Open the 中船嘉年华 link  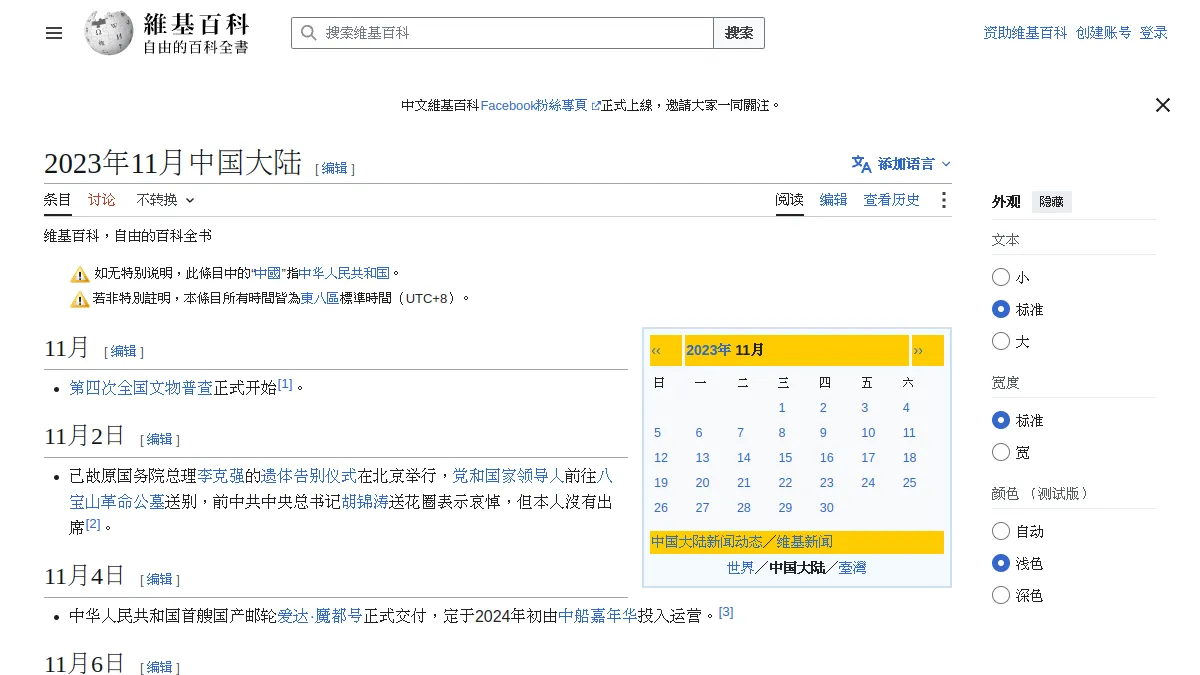pos(598,616)
